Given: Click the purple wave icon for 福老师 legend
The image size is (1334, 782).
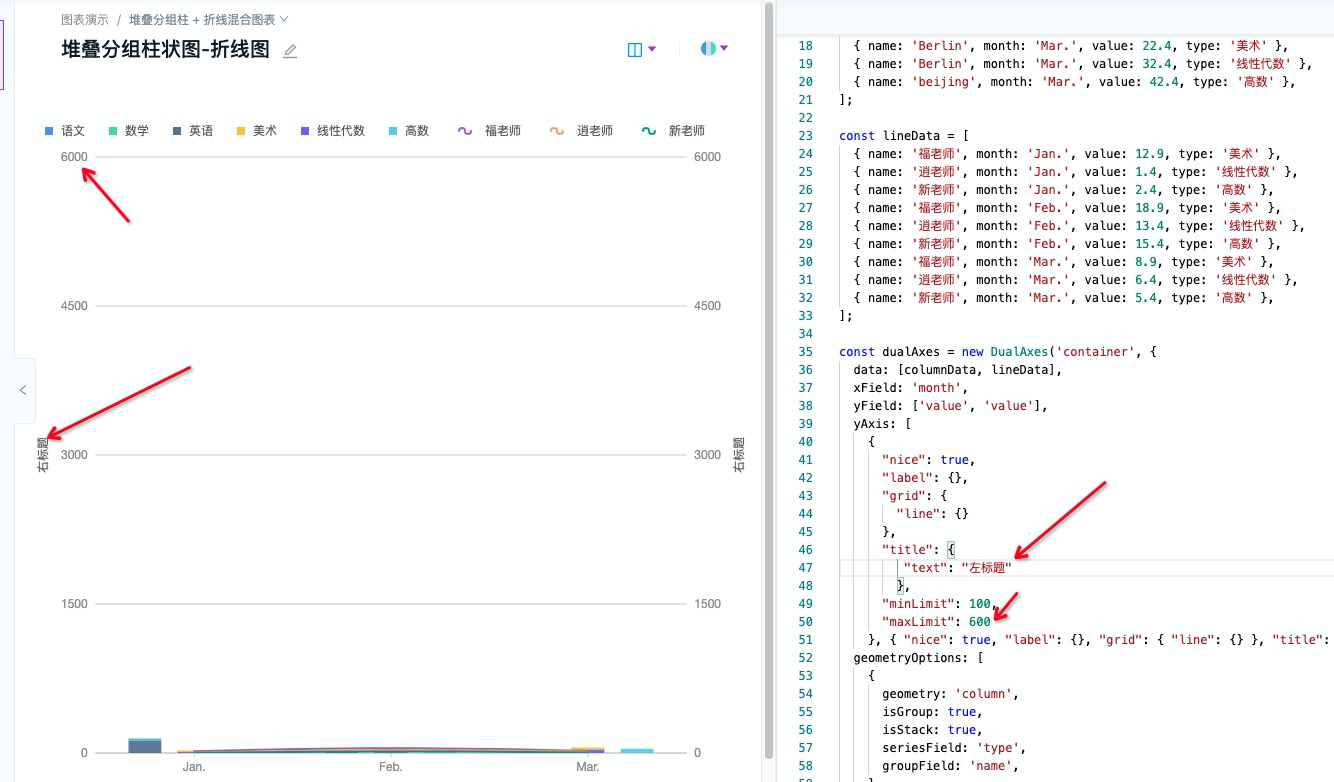Looking at the screenshot, I should (463, 130).
